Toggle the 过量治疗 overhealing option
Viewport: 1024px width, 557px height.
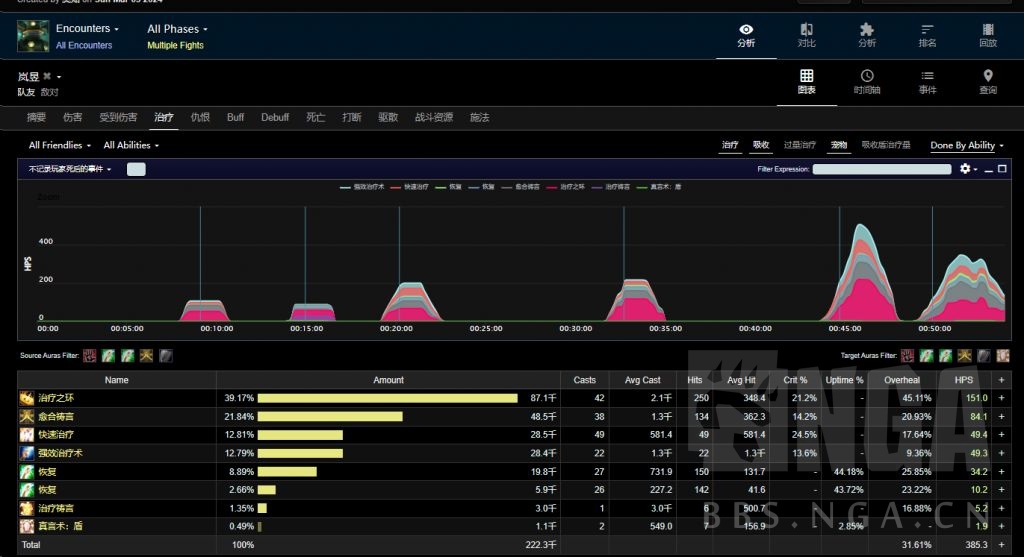click(x=799, y=145)
